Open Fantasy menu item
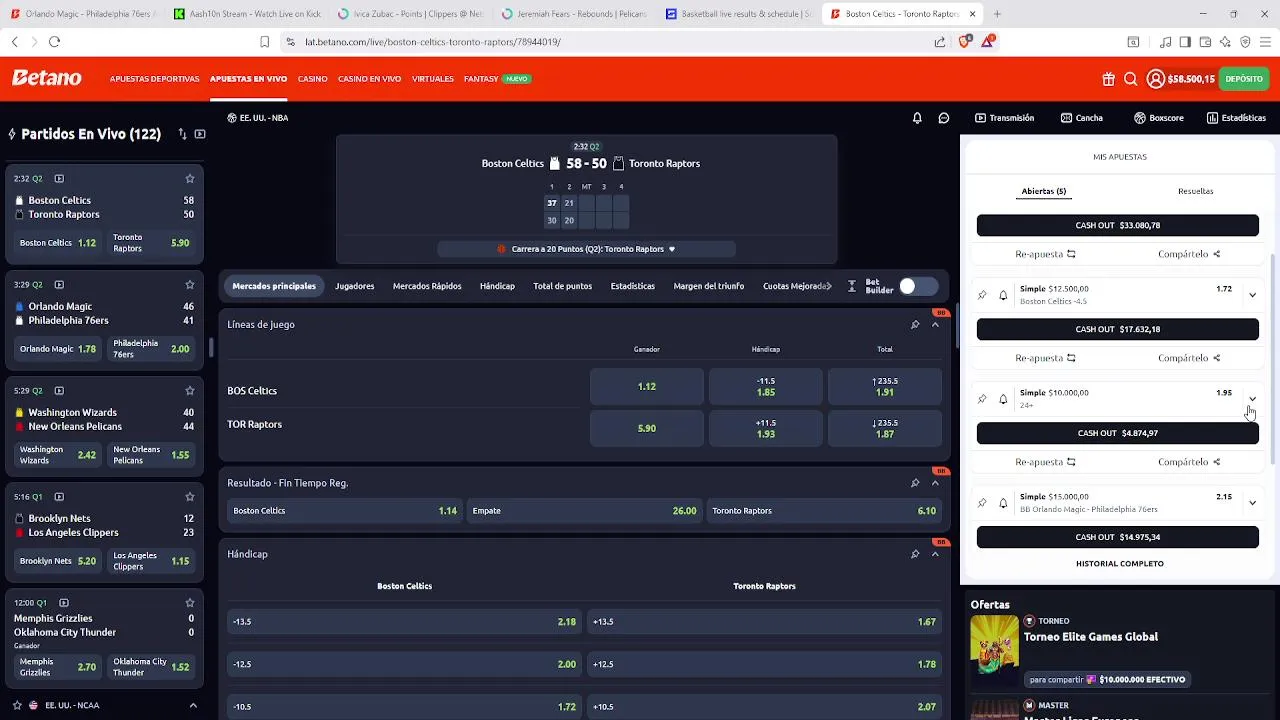 click(x=481, y=79)
